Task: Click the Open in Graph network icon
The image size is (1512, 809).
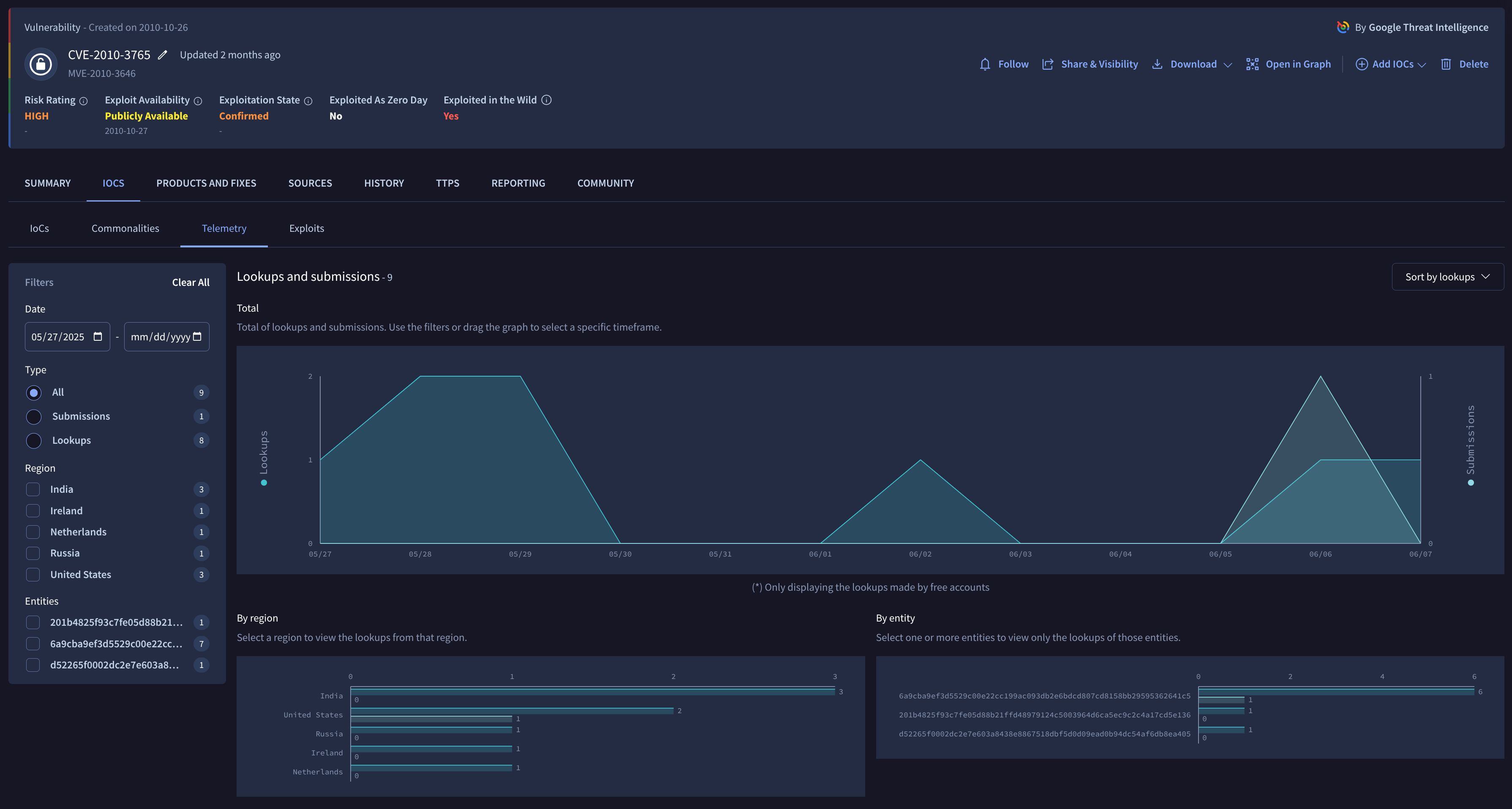Action: [1252, 65]
